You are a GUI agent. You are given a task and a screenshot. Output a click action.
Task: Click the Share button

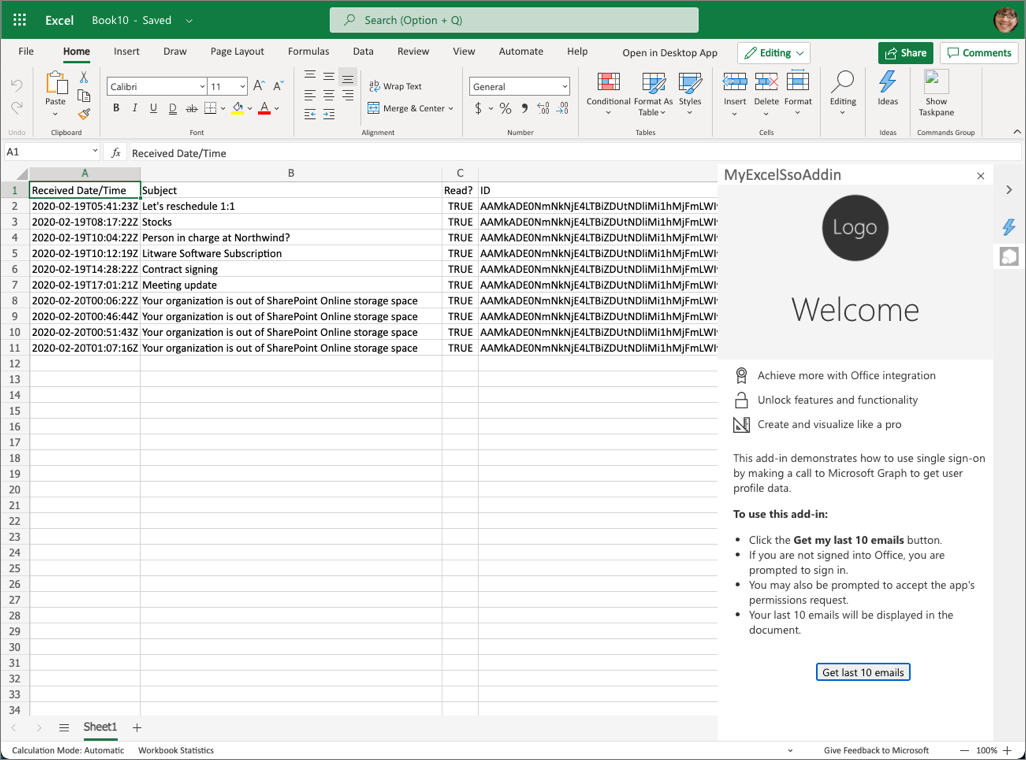(906, 52)
